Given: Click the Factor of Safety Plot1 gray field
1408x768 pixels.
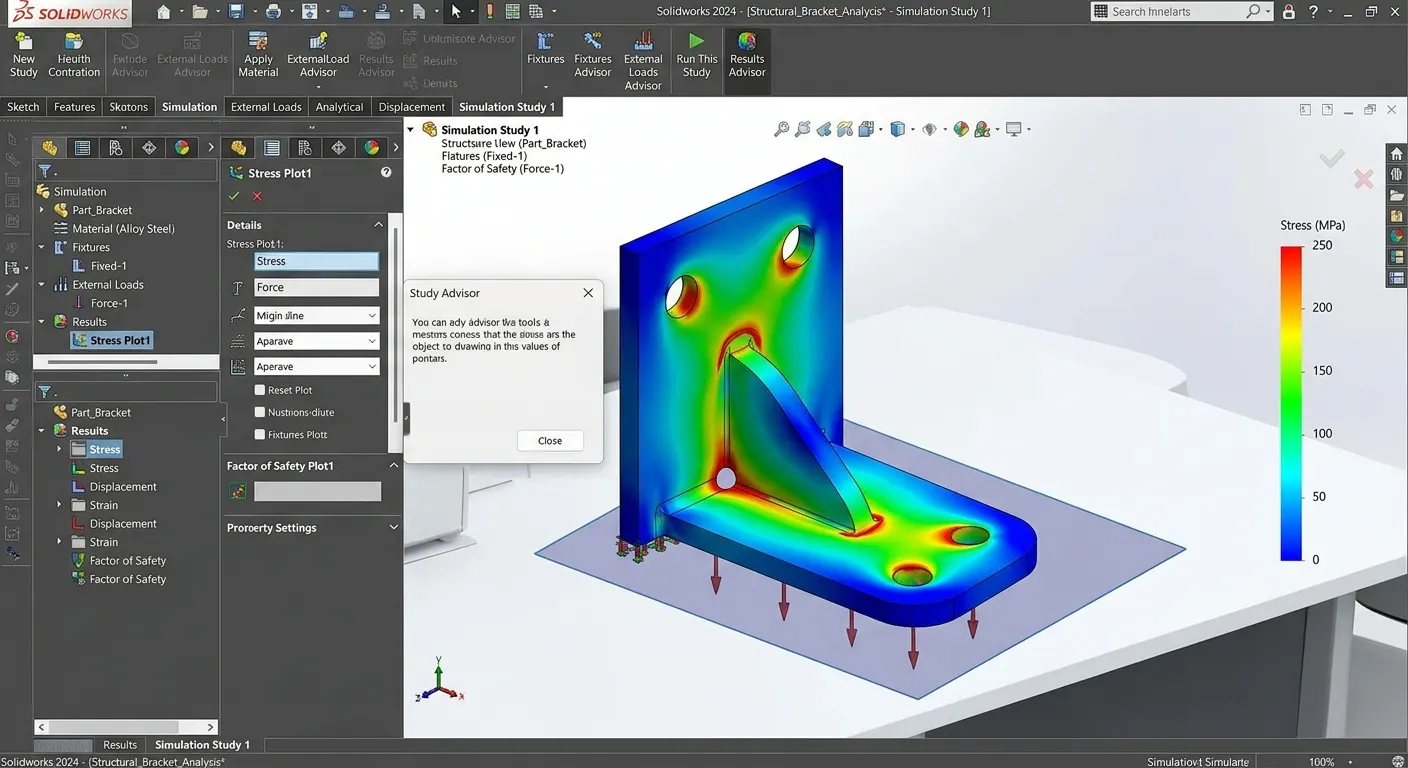Looking at the screenshot, I should (317, 491).
